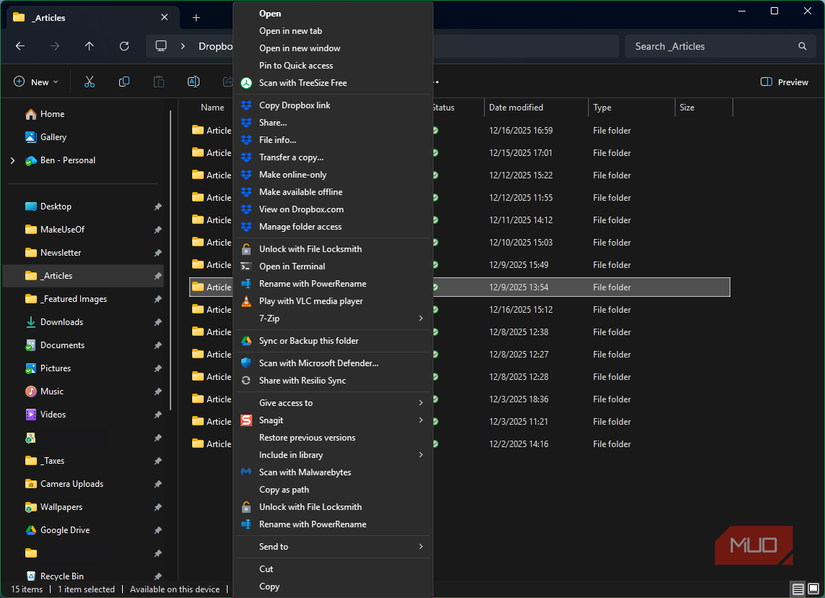Click the Rename icon in the toolbar
The width and height of the screenshot is (825, 598).
point(193,82)
